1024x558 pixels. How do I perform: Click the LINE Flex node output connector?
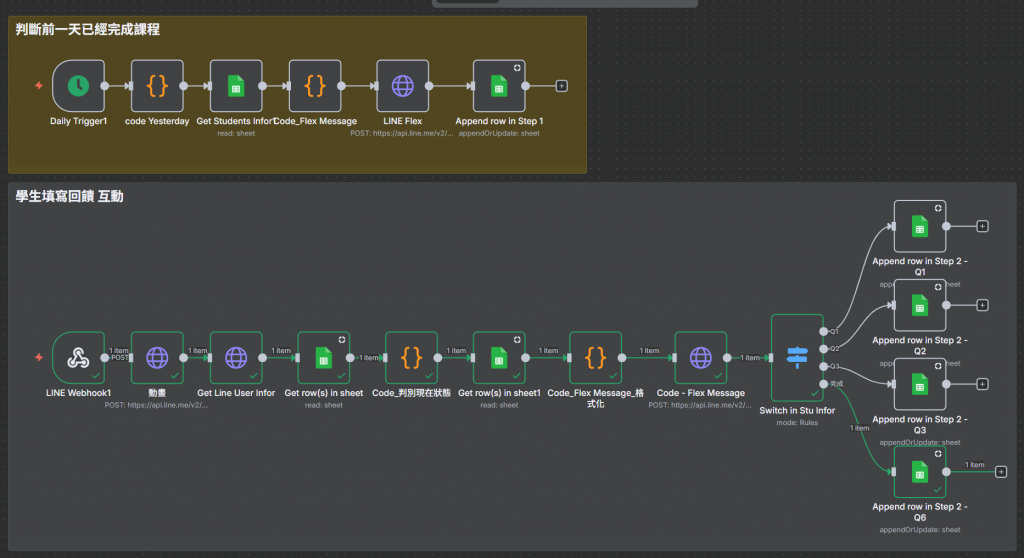coord(429,86)
